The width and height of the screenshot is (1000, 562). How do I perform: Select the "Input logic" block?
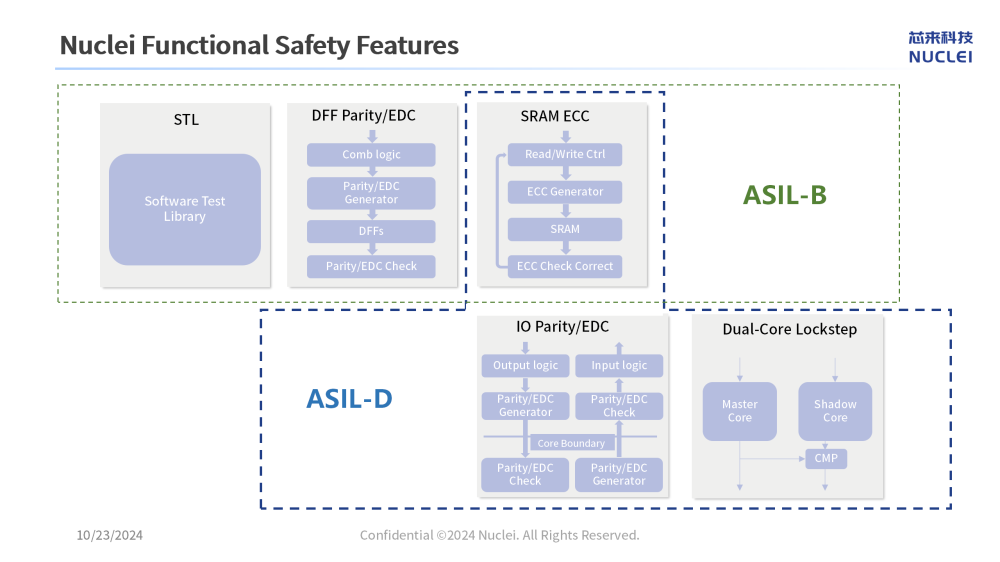point(619,366)
